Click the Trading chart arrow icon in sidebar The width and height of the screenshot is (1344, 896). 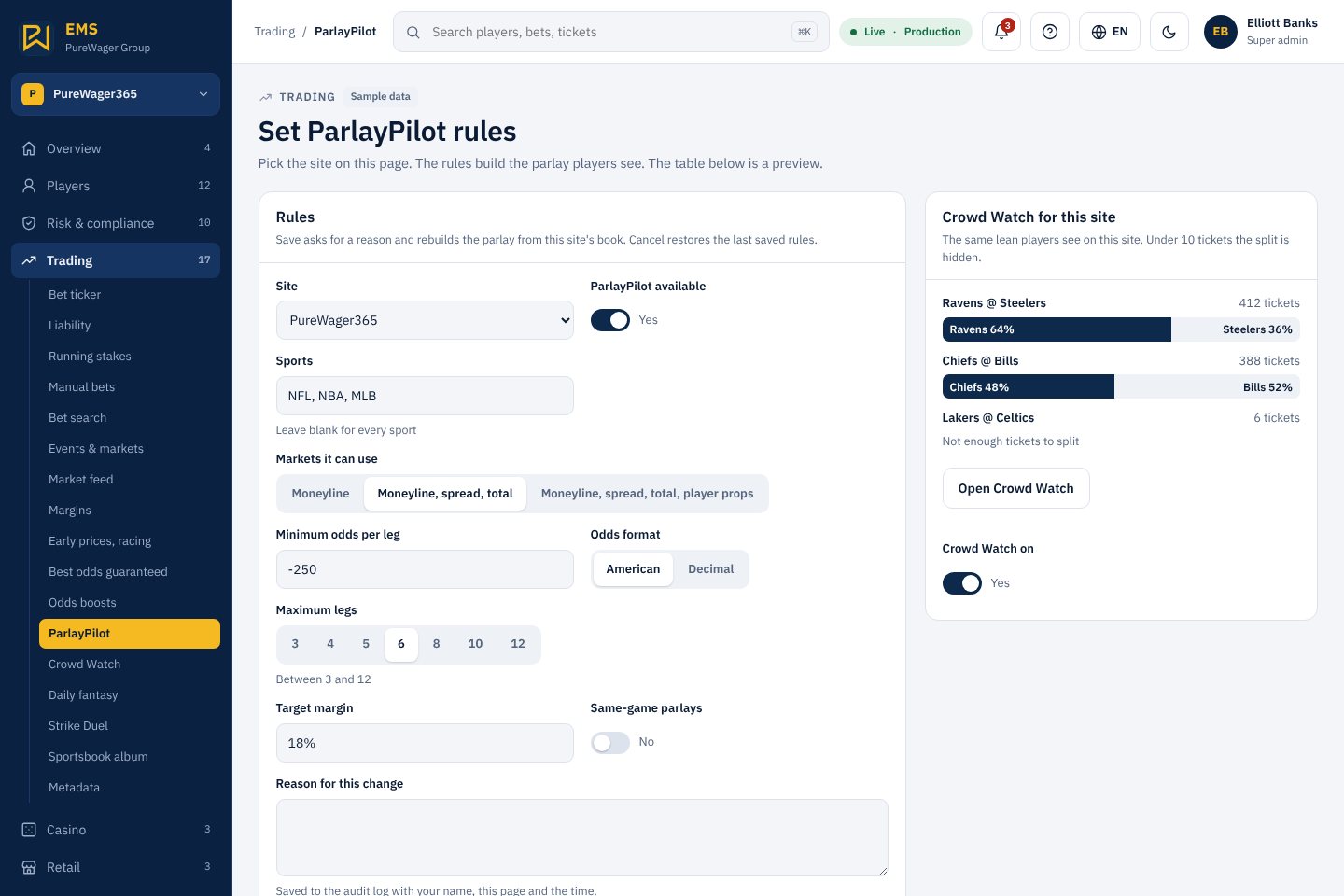pos(29,260)
